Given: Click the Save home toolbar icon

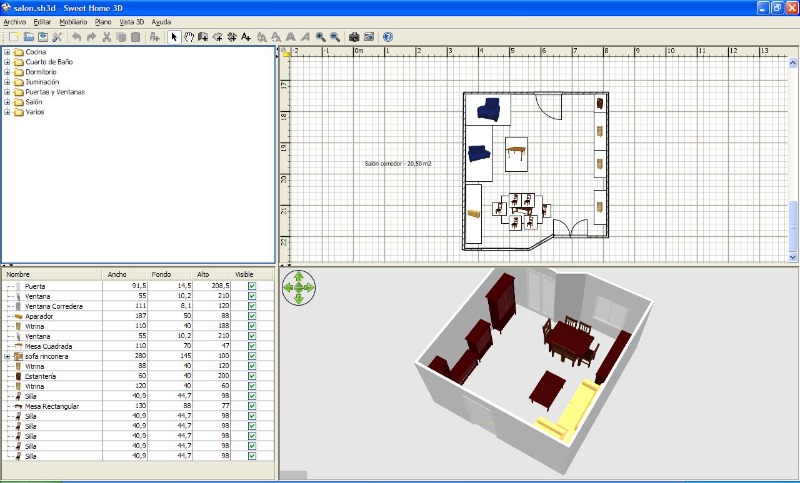Looking at the screenshot, I should click(x=43, y=37).
